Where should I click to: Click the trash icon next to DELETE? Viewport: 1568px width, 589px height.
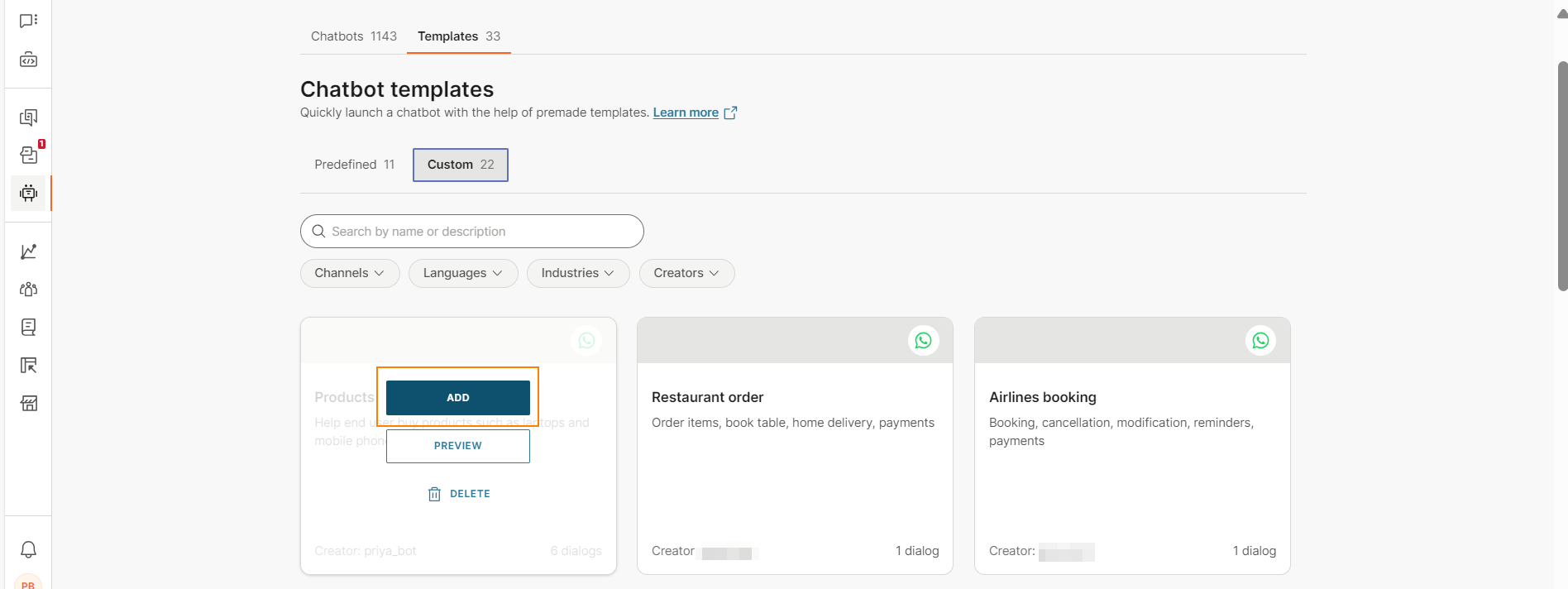[x=434, y=494]
